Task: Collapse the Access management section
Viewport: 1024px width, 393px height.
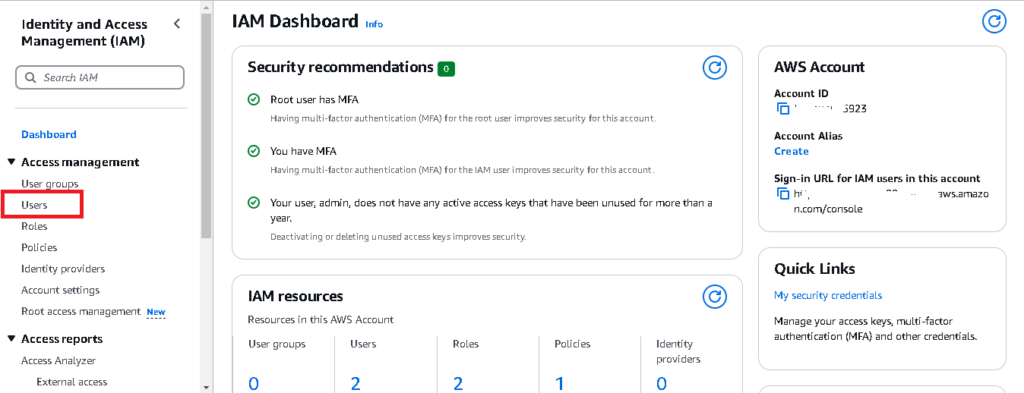Action: pos(12,162)
